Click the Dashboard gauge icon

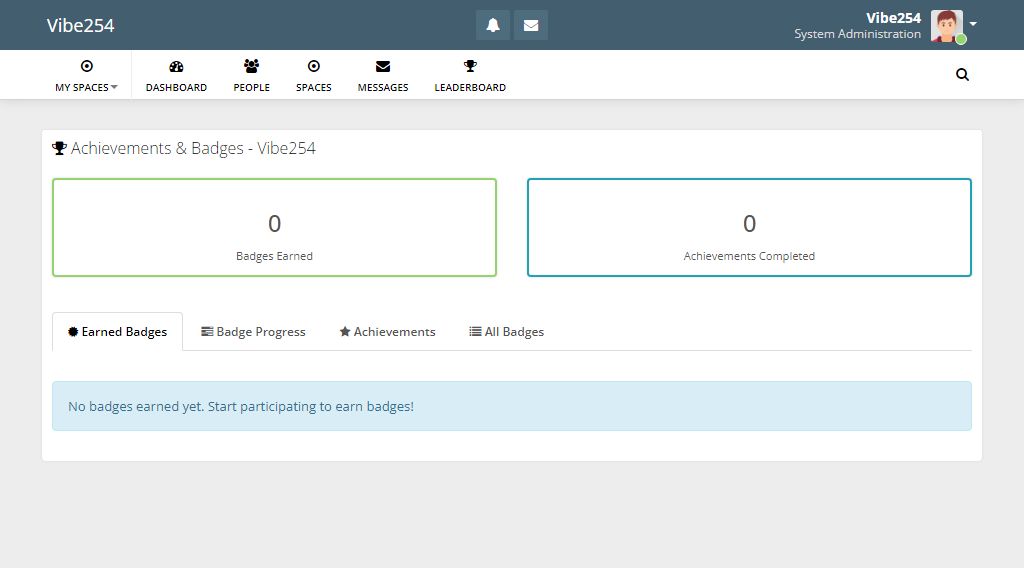[x=176, y=66]
